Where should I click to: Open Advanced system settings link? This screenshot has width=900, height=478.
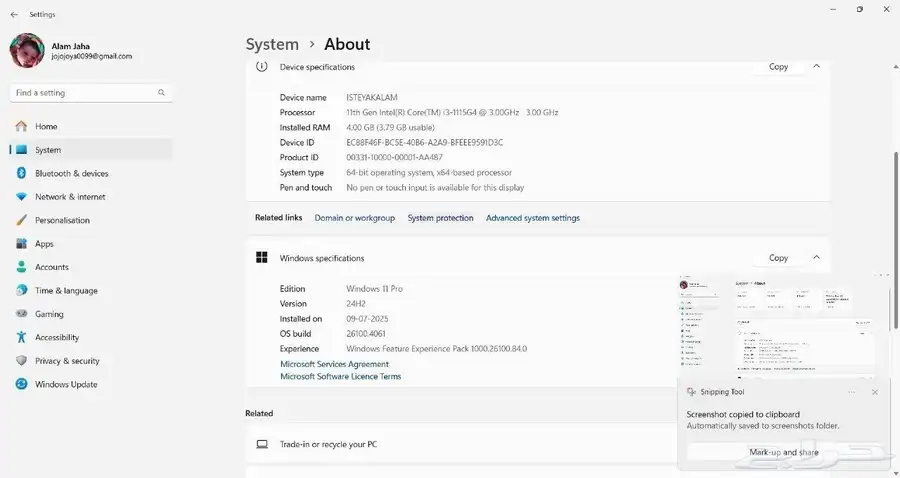[x=533, y=218]
